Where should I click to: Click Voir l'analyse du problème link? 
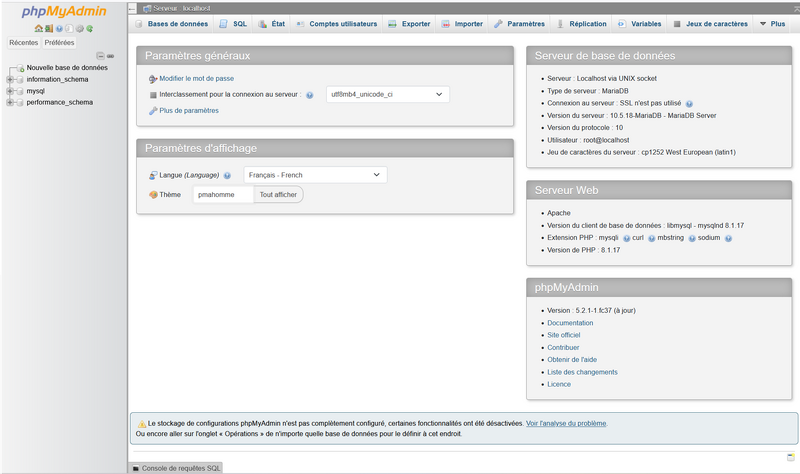(x=566, y=423)
